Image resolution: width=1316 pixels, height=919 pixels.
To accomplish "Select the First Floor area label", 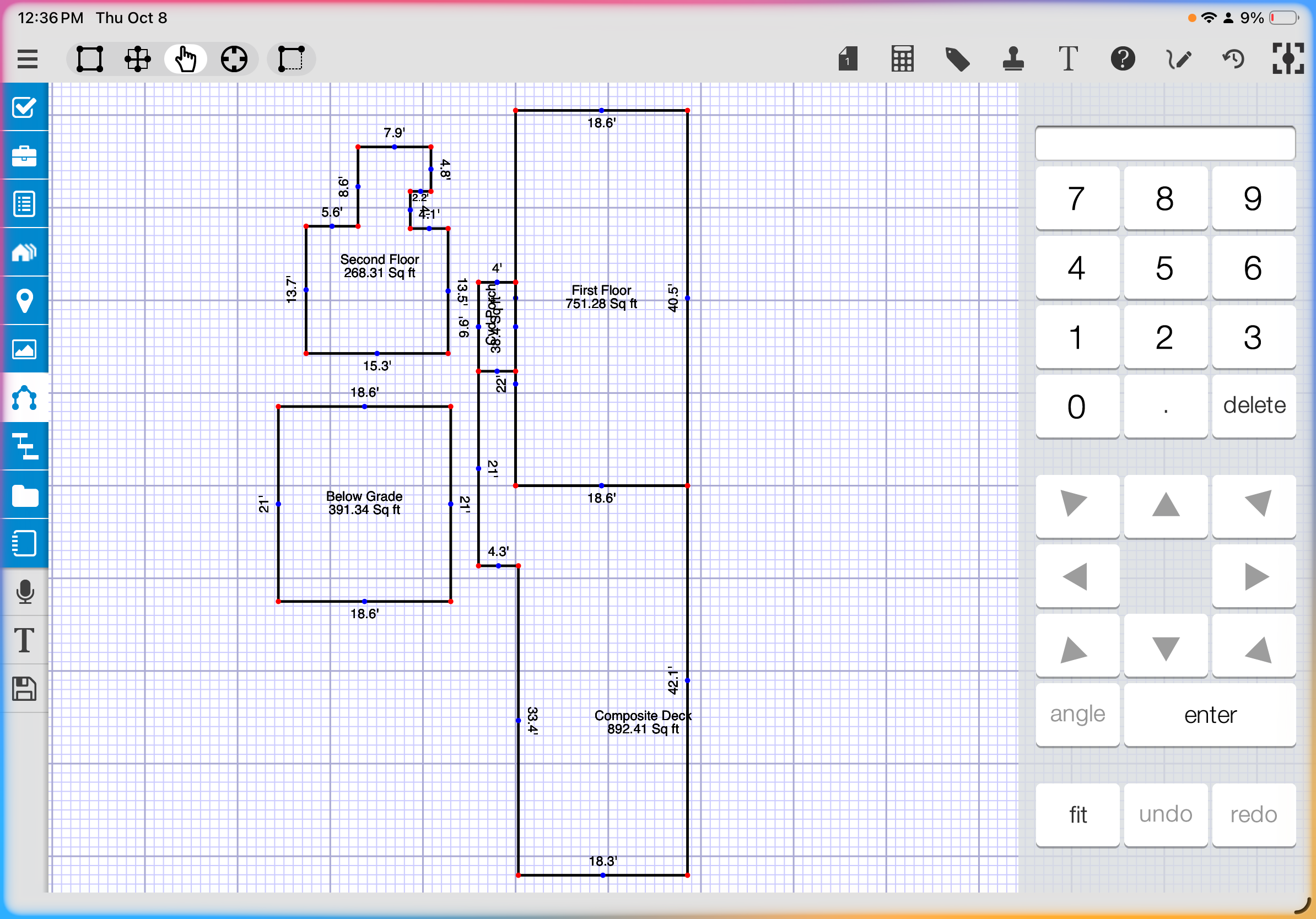I will (x=601, y=297).
